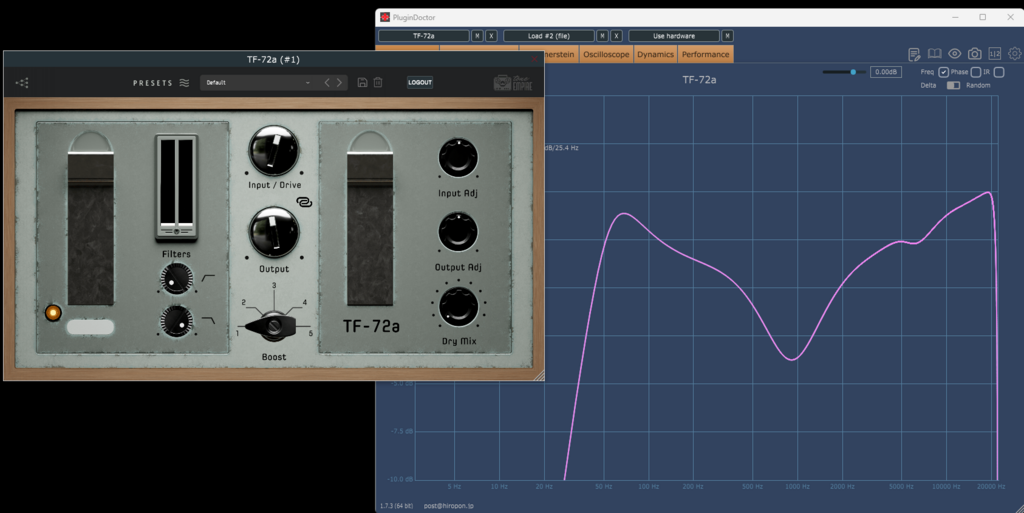
Task: Click the Use hardware button
Action: tap(674, 36)
